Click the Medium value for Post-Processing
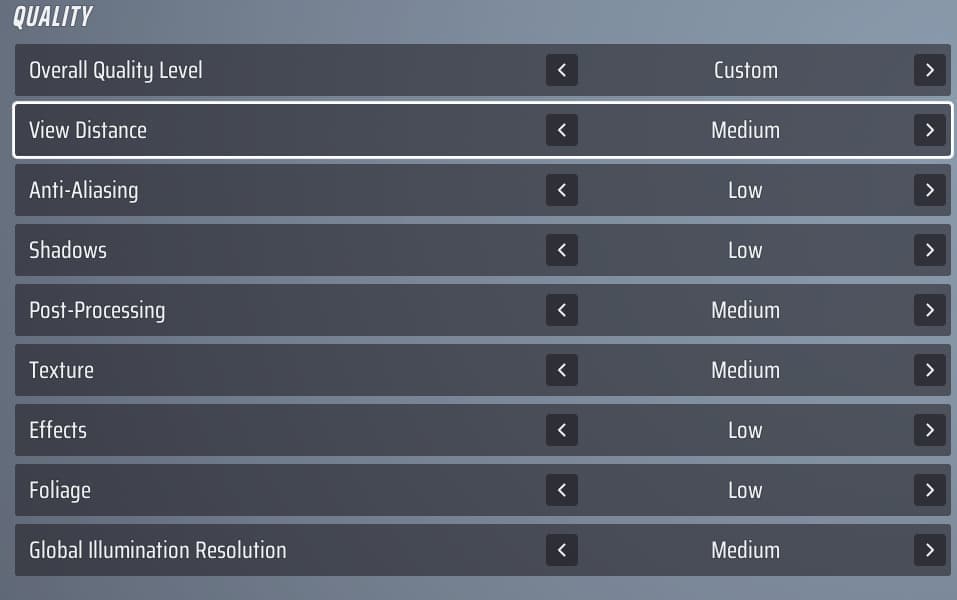 pyautogui.click(x=745, y=310)
